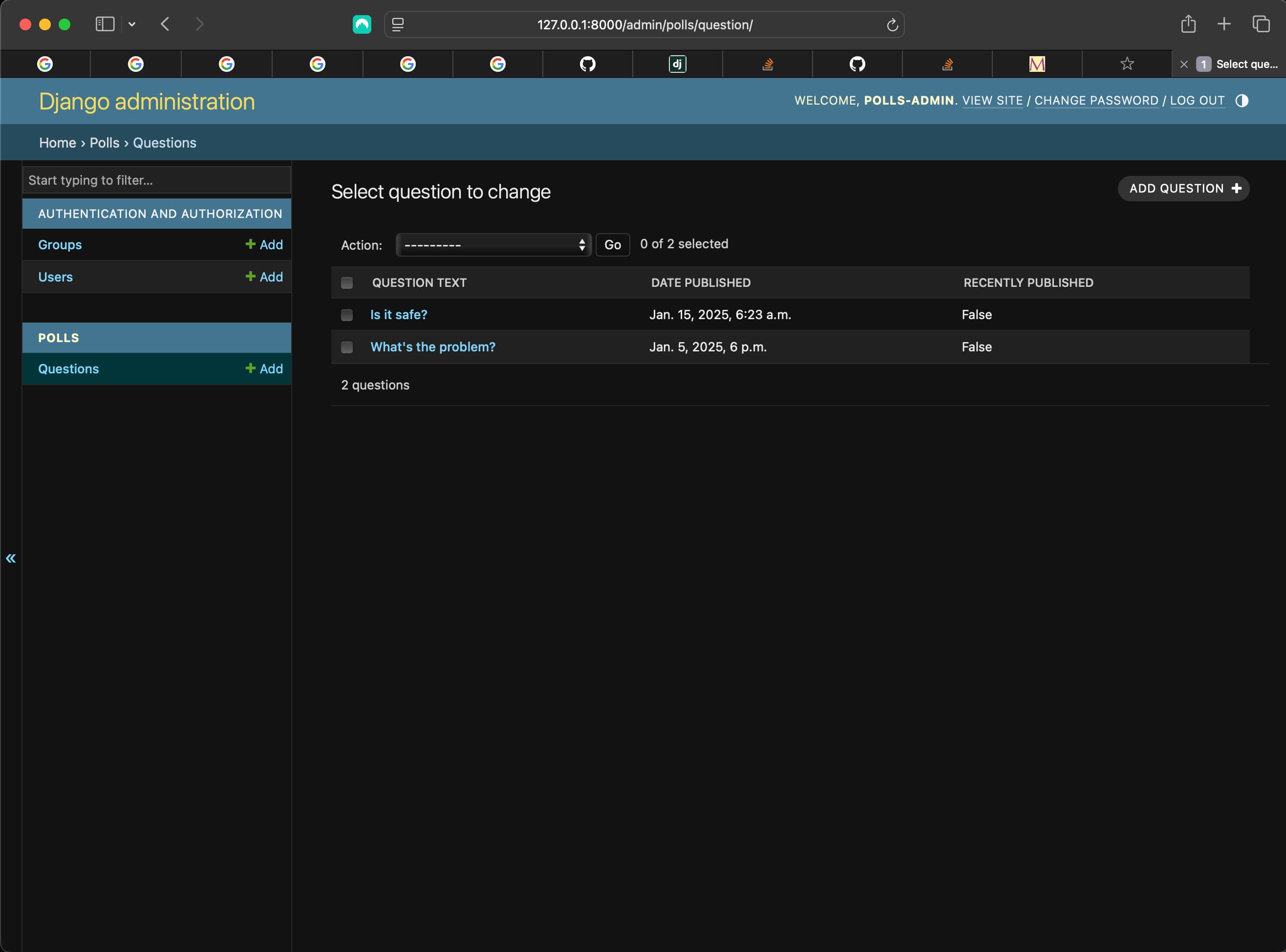This screenshot has width=1286, height=952.
Task: Collapse the sidebar with double chevron
Action: tap(11, 558)
